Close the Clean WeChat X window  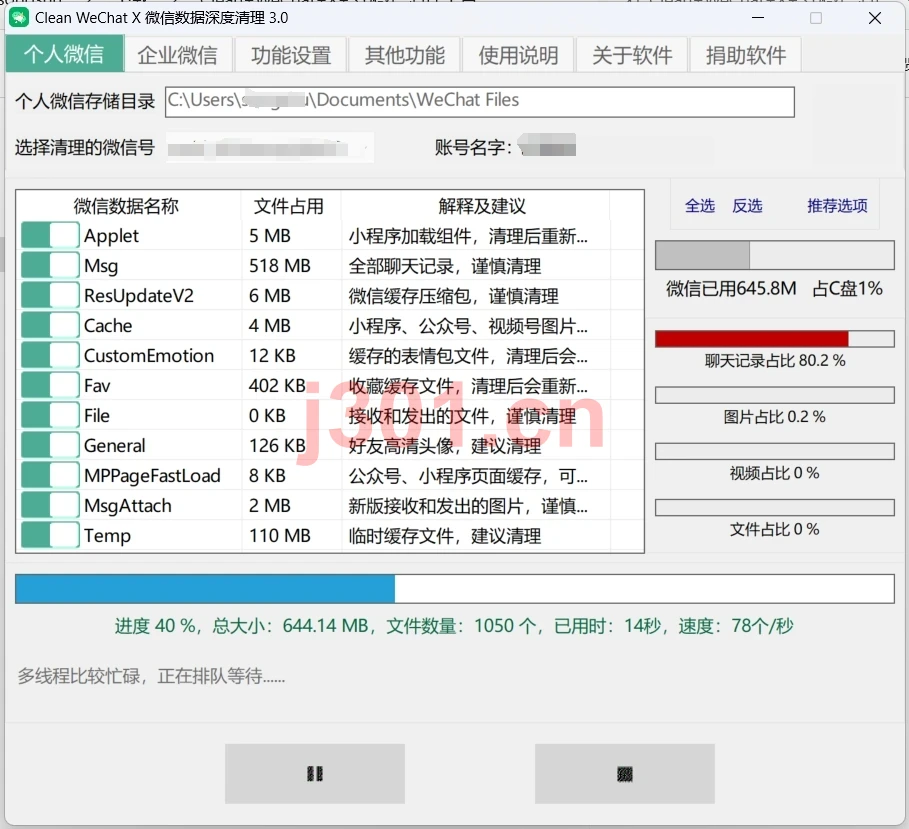875,18
